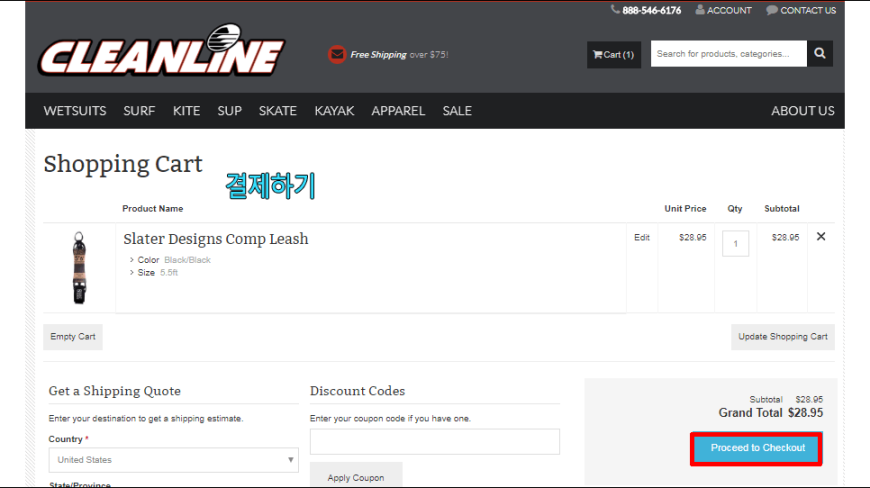Click the Apply Coupon button
Screen dimensions: 870x488
click(x=356, y=477)
